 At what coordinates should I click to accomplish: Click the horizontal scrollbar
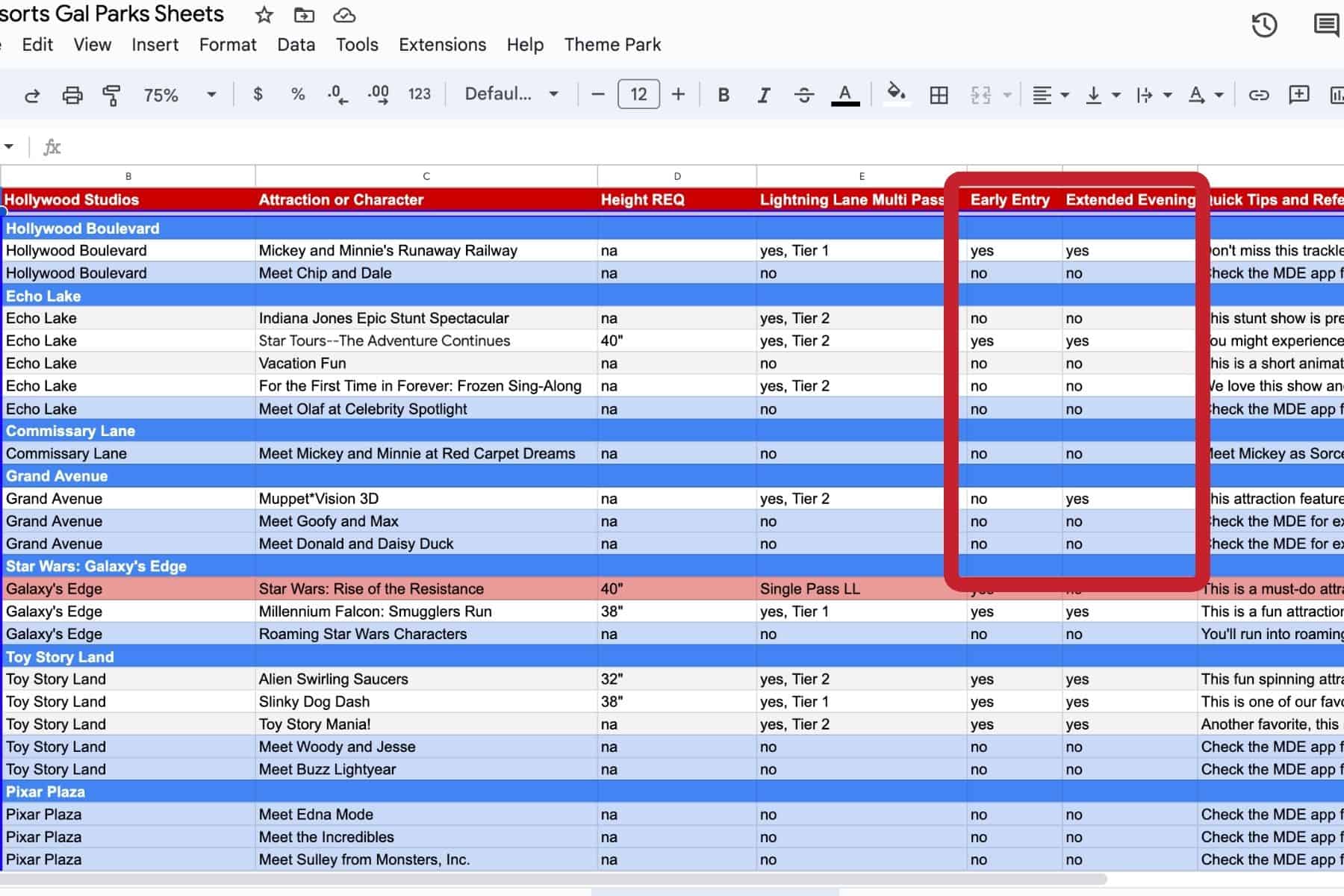tap(553, 879)
